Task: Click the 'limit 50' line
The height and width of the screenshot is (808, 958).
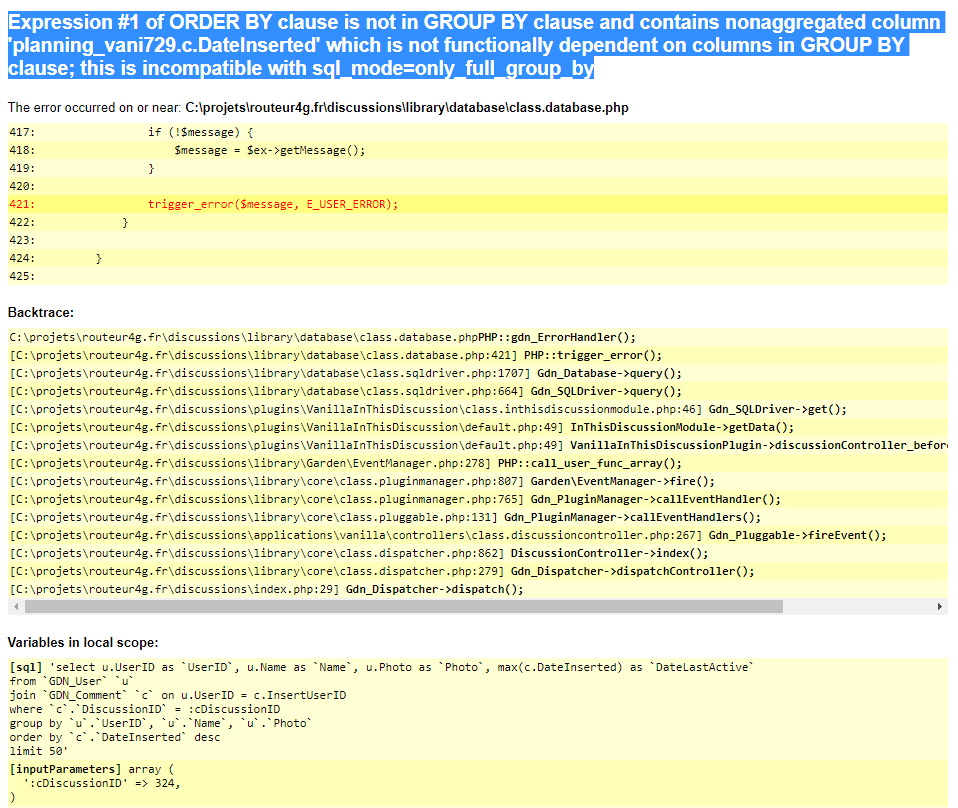Action: coord(38,752)
